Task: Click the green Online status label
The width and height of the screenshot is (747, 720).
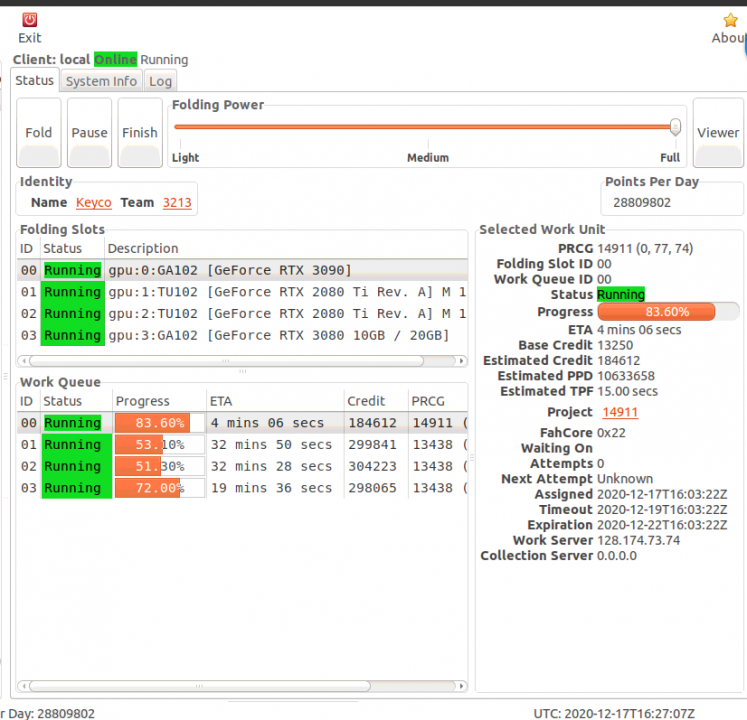Action: coord(115,60)
